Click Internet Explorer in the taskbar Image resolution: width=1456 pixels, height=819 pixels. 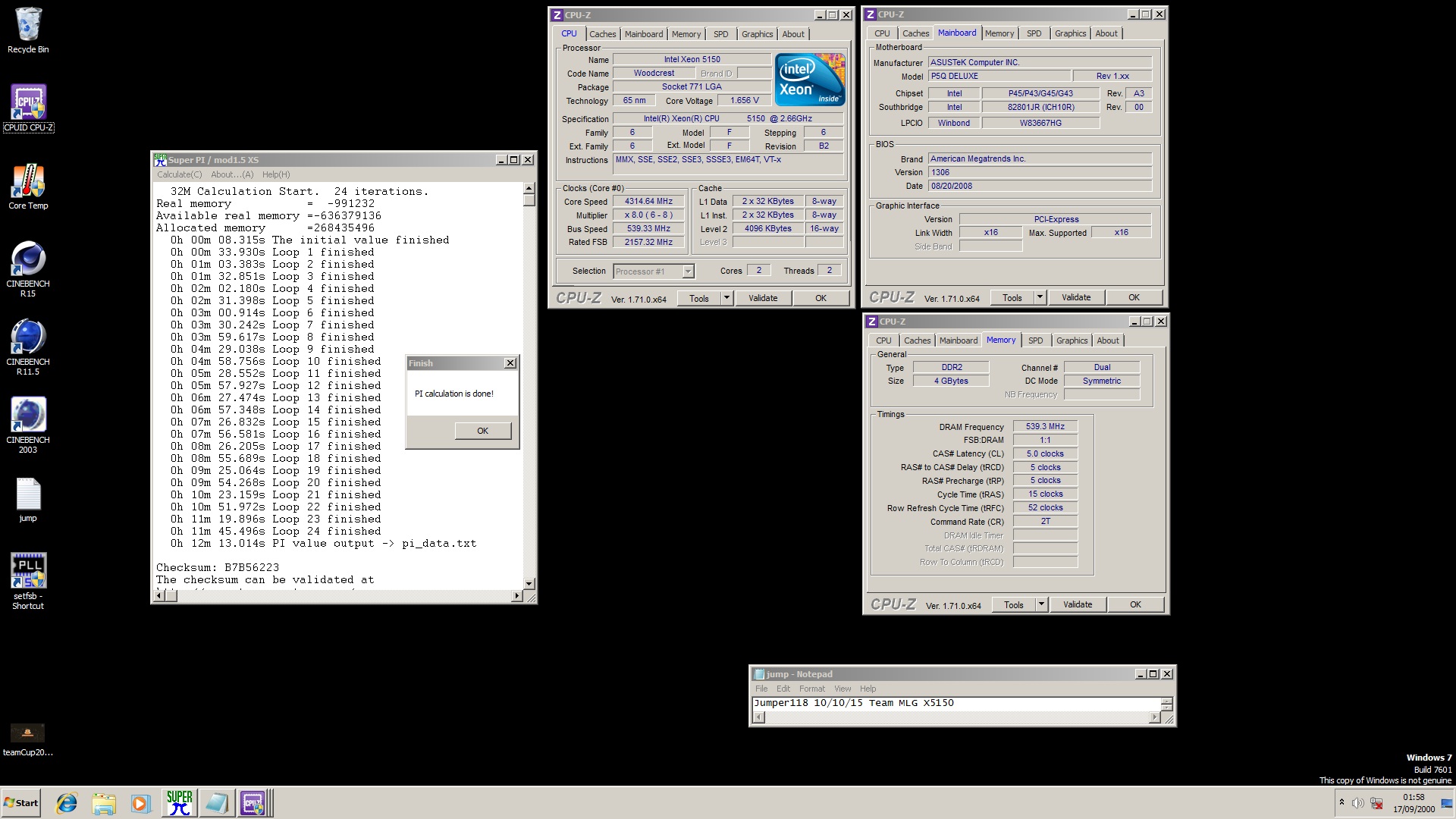[67, 803]
